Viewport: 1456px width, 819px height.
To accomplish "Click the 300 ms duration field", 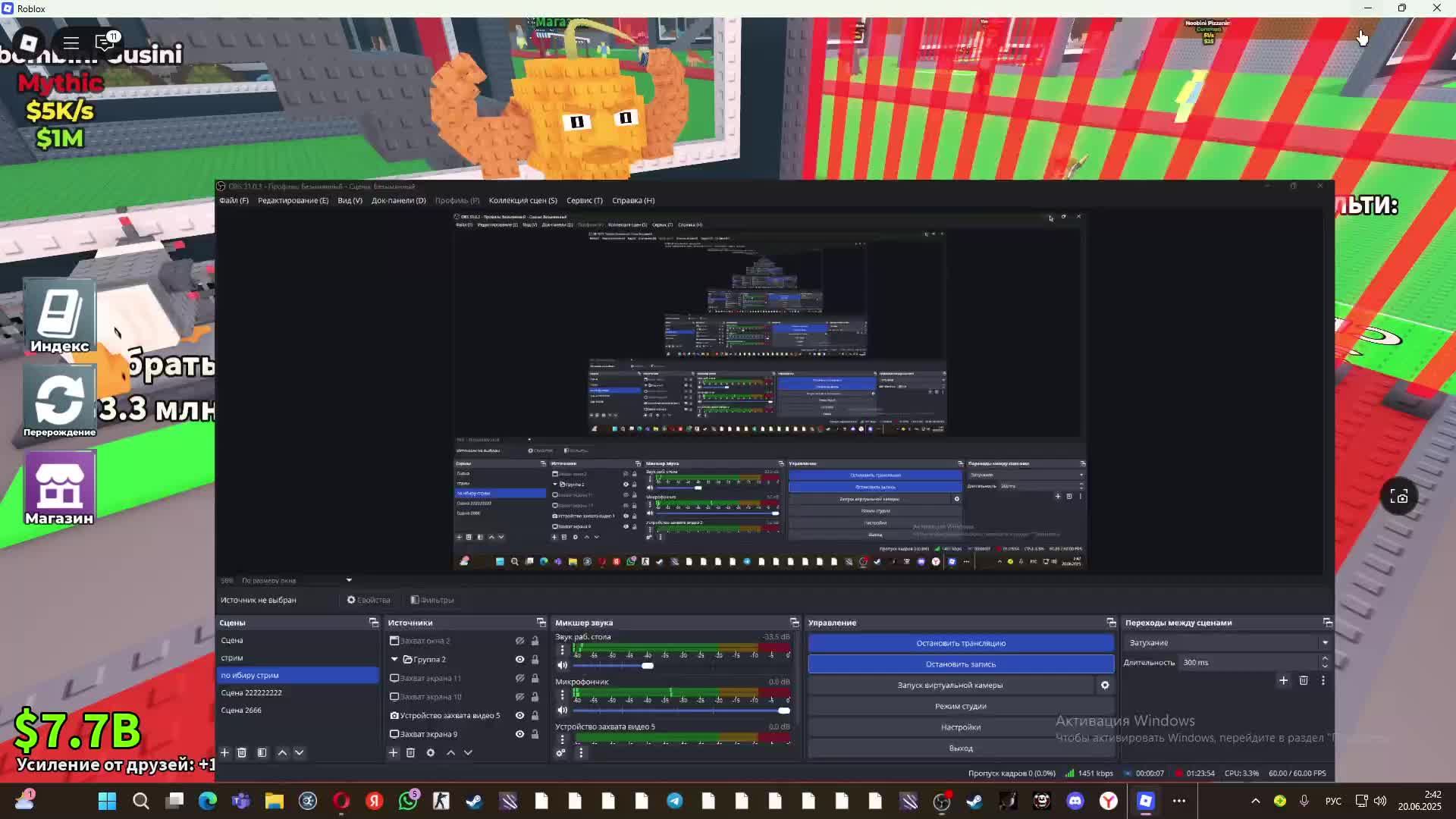I will point(1247,662).
